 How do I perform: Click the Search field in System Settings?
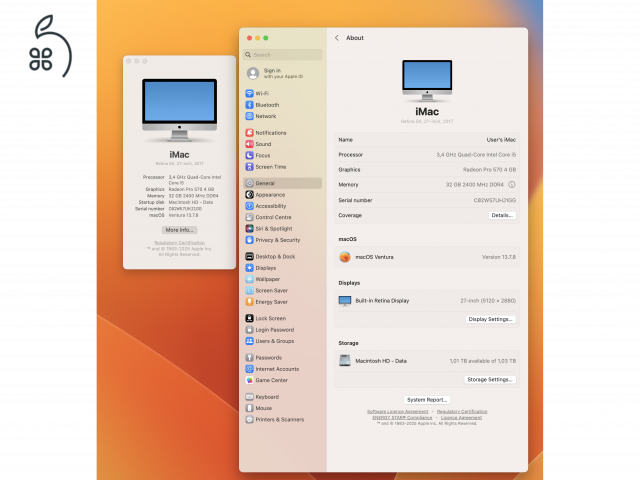pos(282,55)
